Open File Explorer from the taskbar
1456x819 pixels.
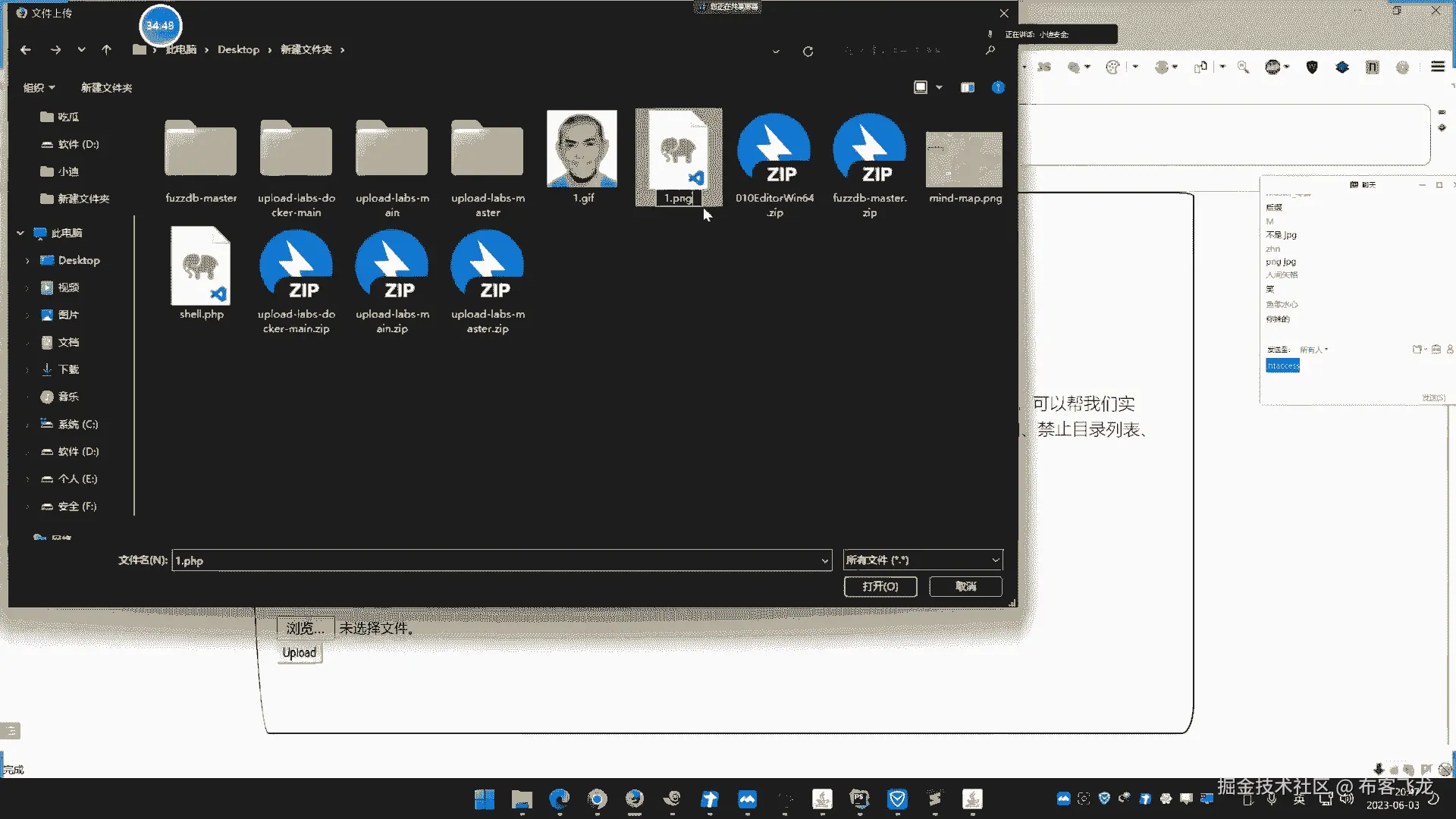pos(521,799)
